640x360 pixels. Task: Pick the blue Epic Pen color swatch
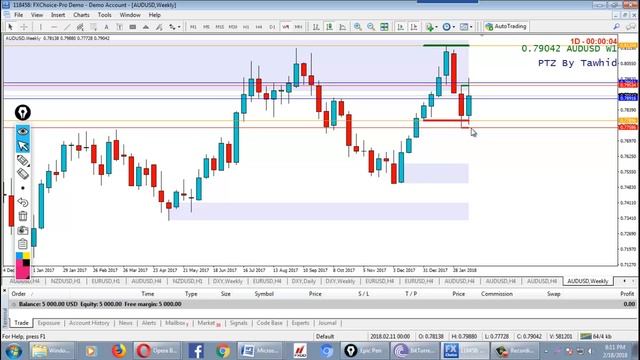tap(19, 256)
